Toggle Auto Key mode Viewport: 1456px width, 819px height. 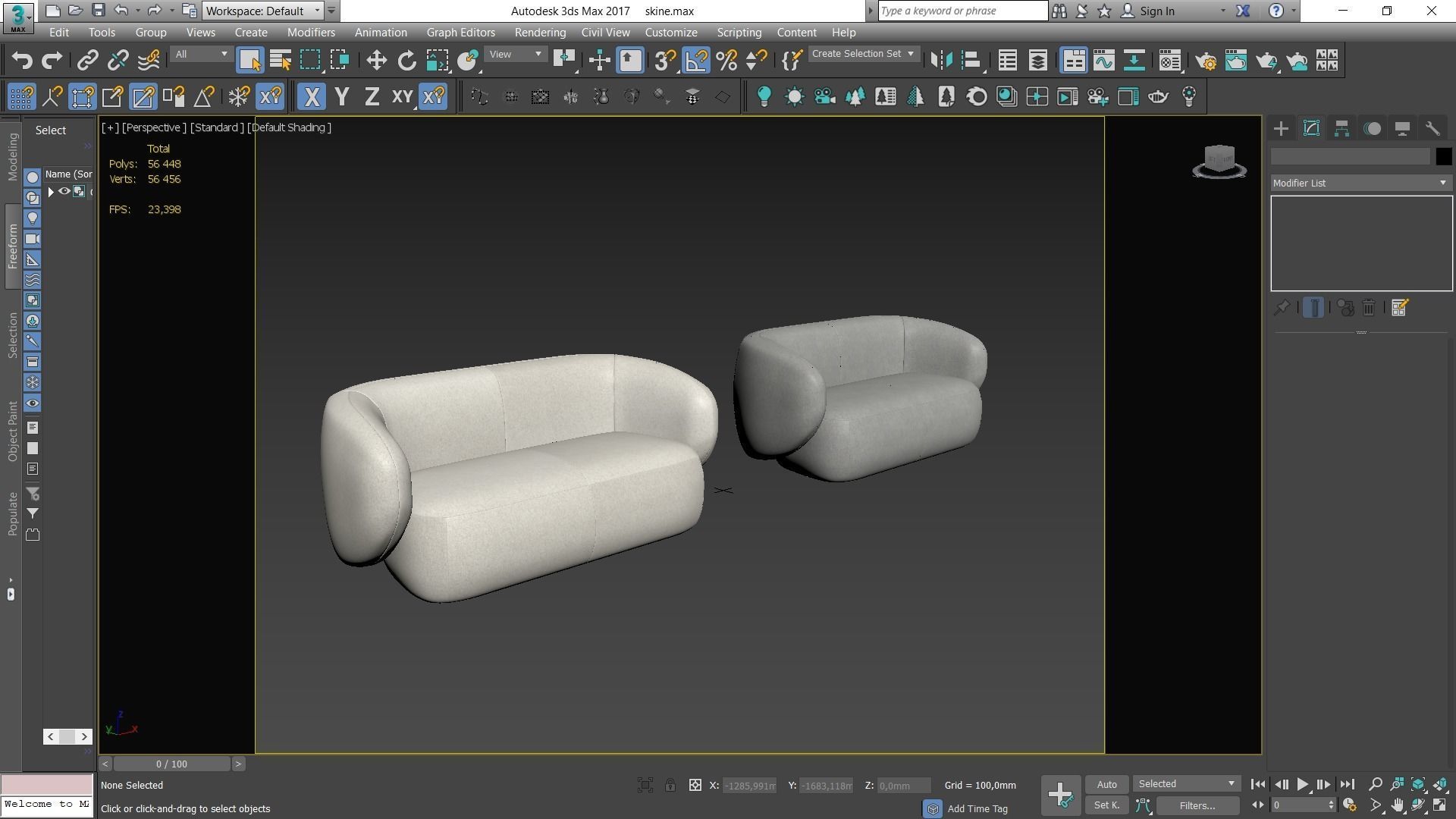click(x=1106, y=784)
